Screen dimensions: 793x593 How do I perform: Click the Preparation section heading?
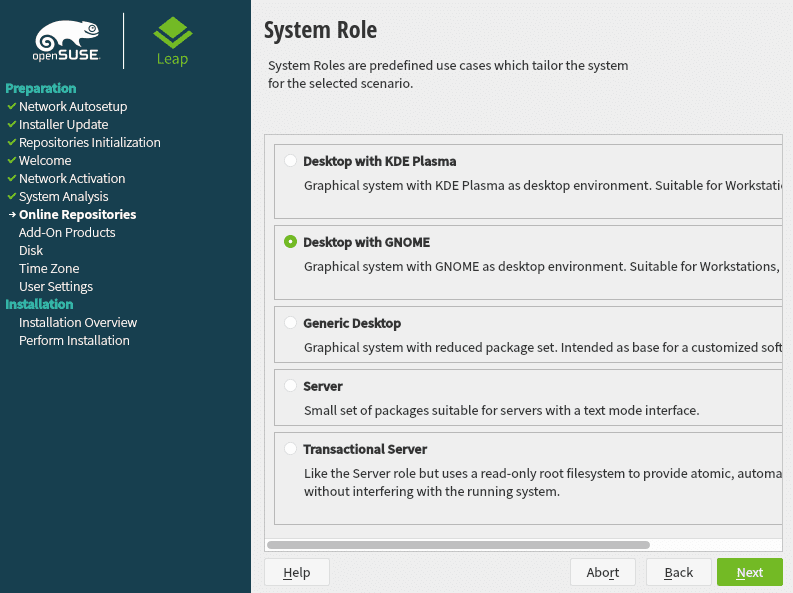click(40, 88)
